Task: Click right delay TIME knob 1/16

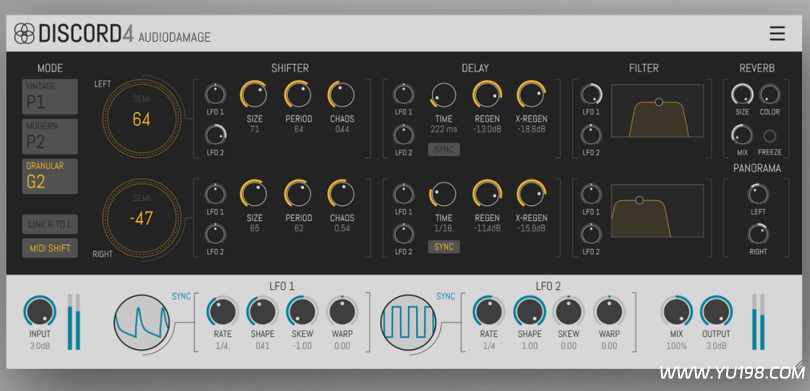Action: (x=444, y=194)
